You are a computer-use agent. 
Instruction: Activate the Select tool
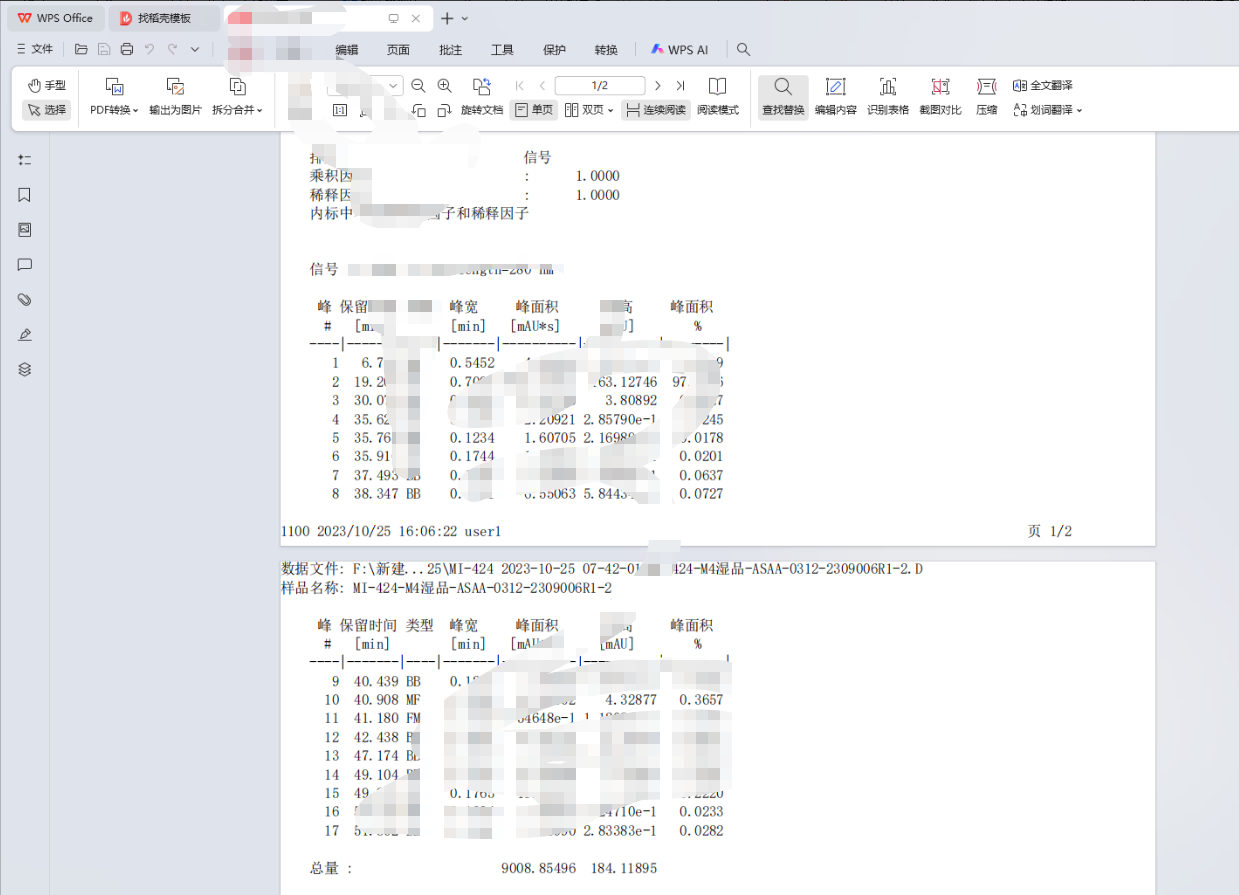tap(47, 110)
